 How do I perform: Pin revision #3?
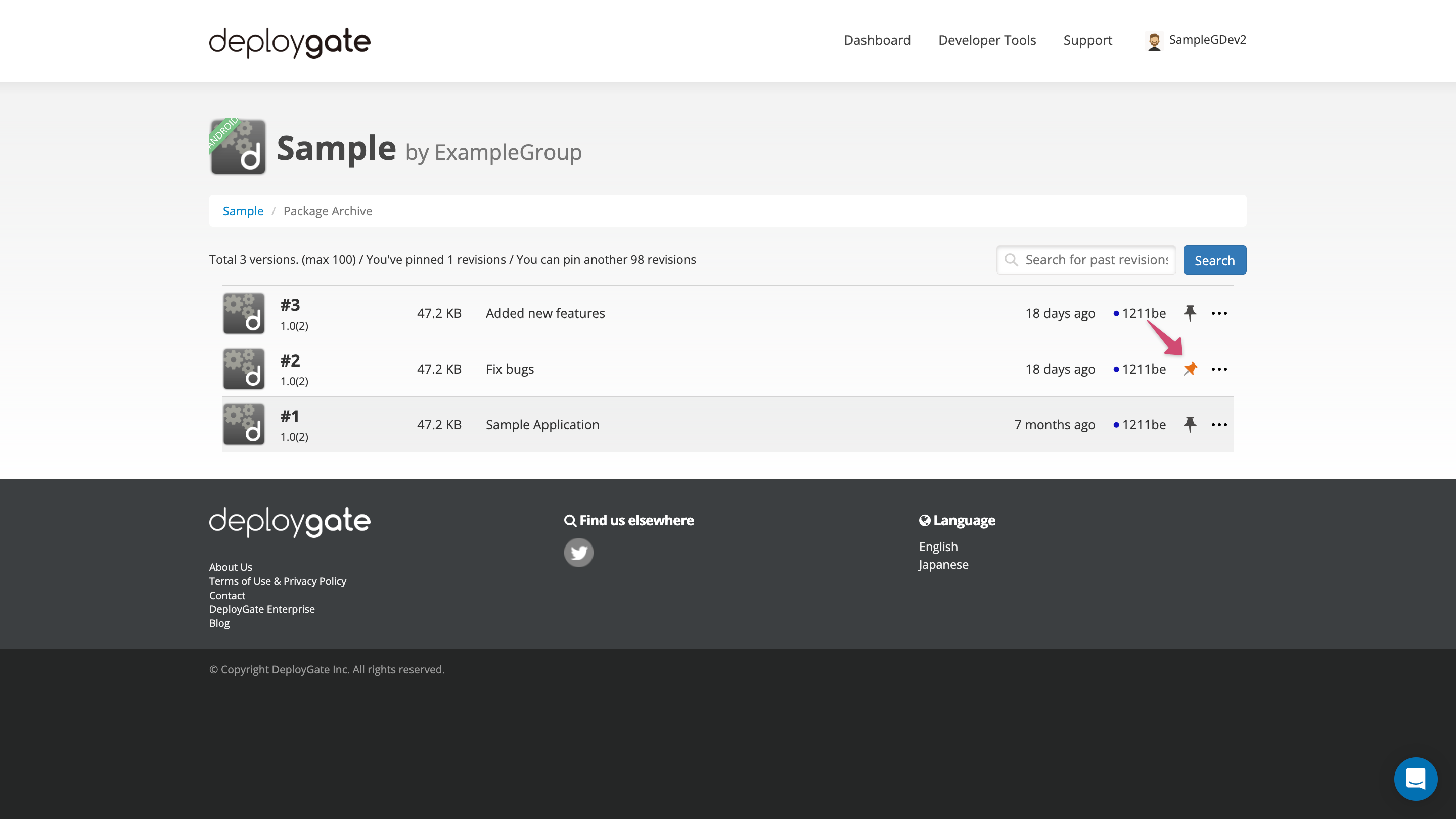pyautogui.click(x=1190, y=313)
